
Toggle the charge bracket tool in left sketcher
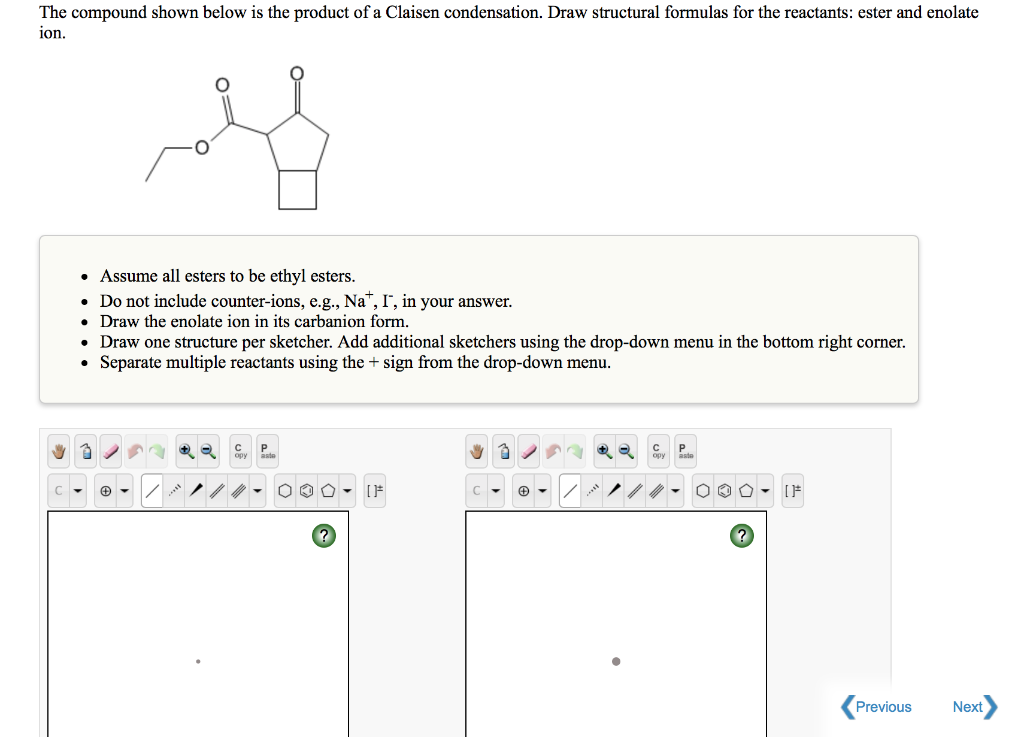[x=374, y=490]
